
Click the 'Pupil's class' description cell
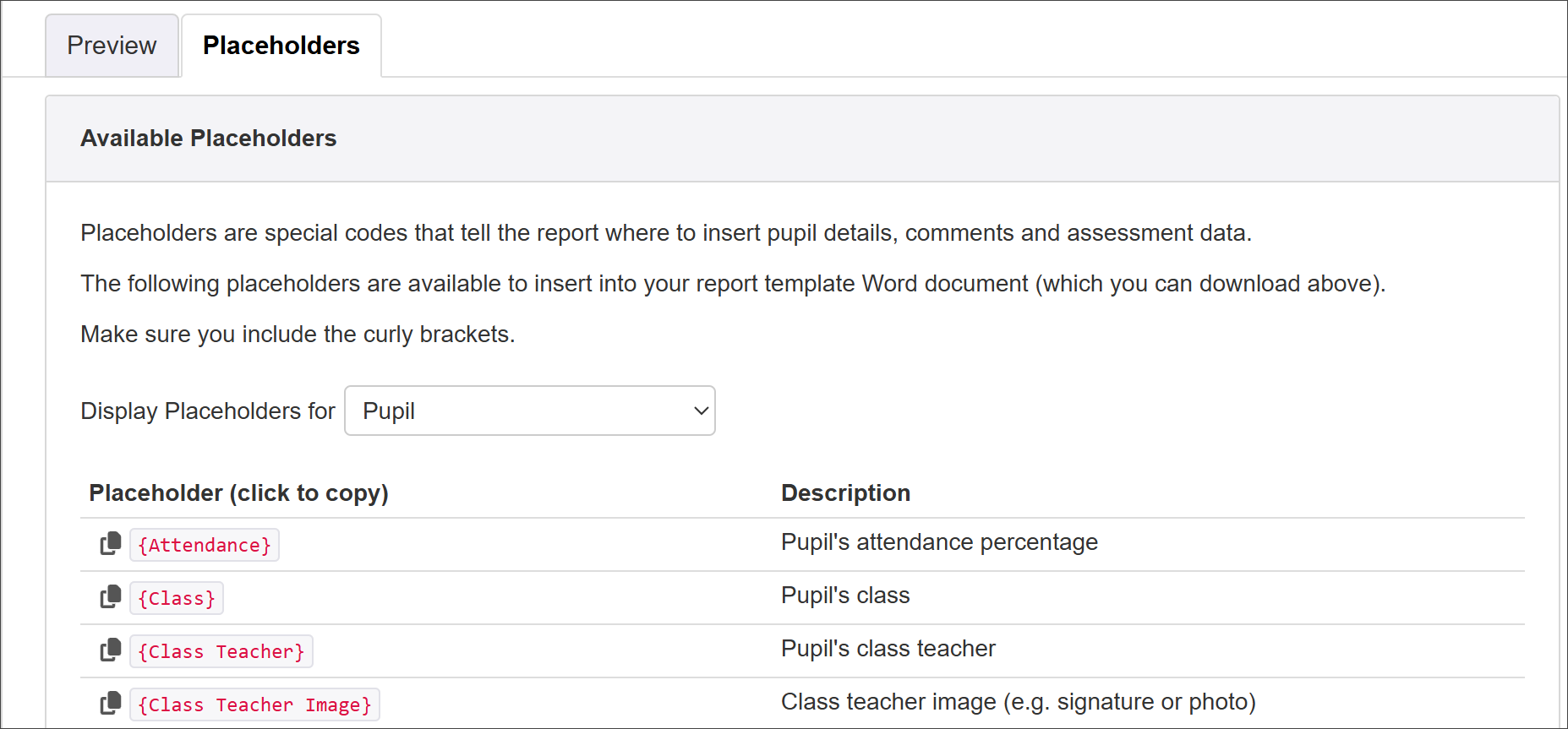(845, 596)
